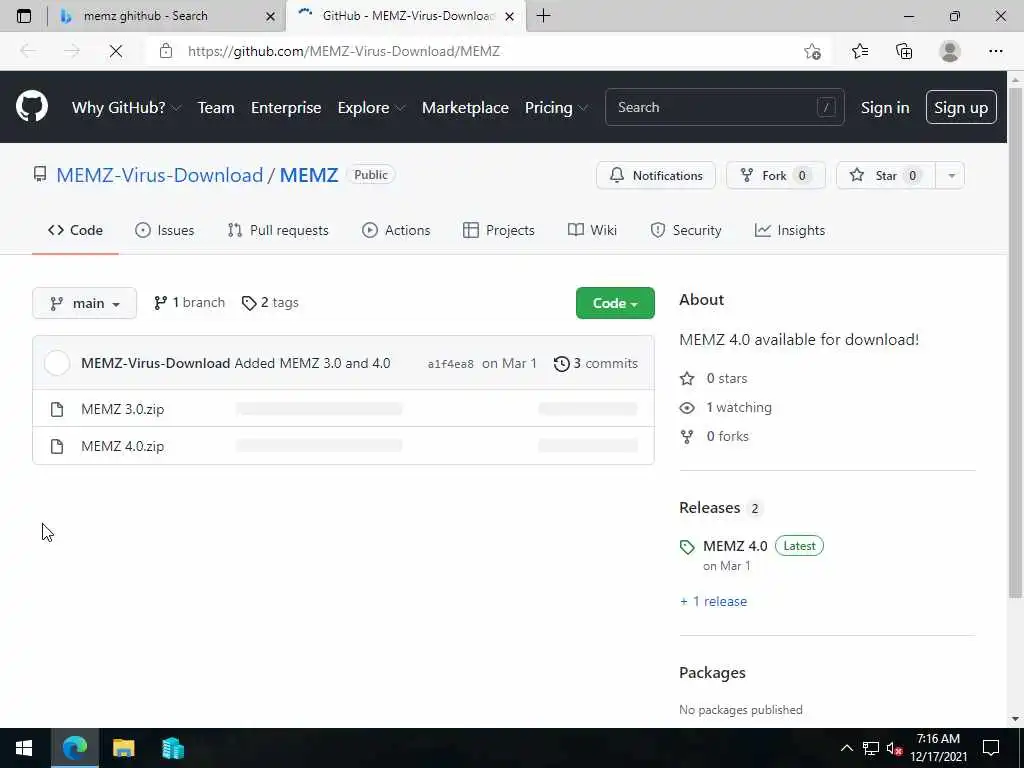Close the GitHub MEMZ tab

[x=510, y=16]
